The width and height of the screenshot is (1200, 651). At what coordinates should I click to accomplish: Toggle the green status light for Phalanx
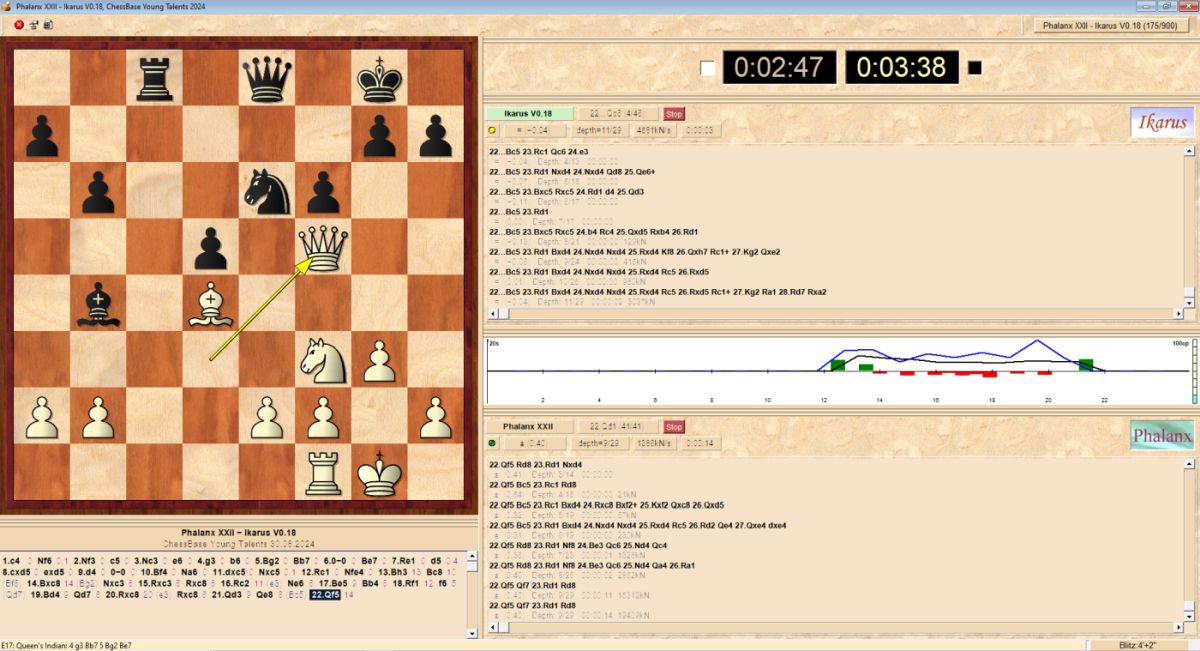tap(492, 443)
